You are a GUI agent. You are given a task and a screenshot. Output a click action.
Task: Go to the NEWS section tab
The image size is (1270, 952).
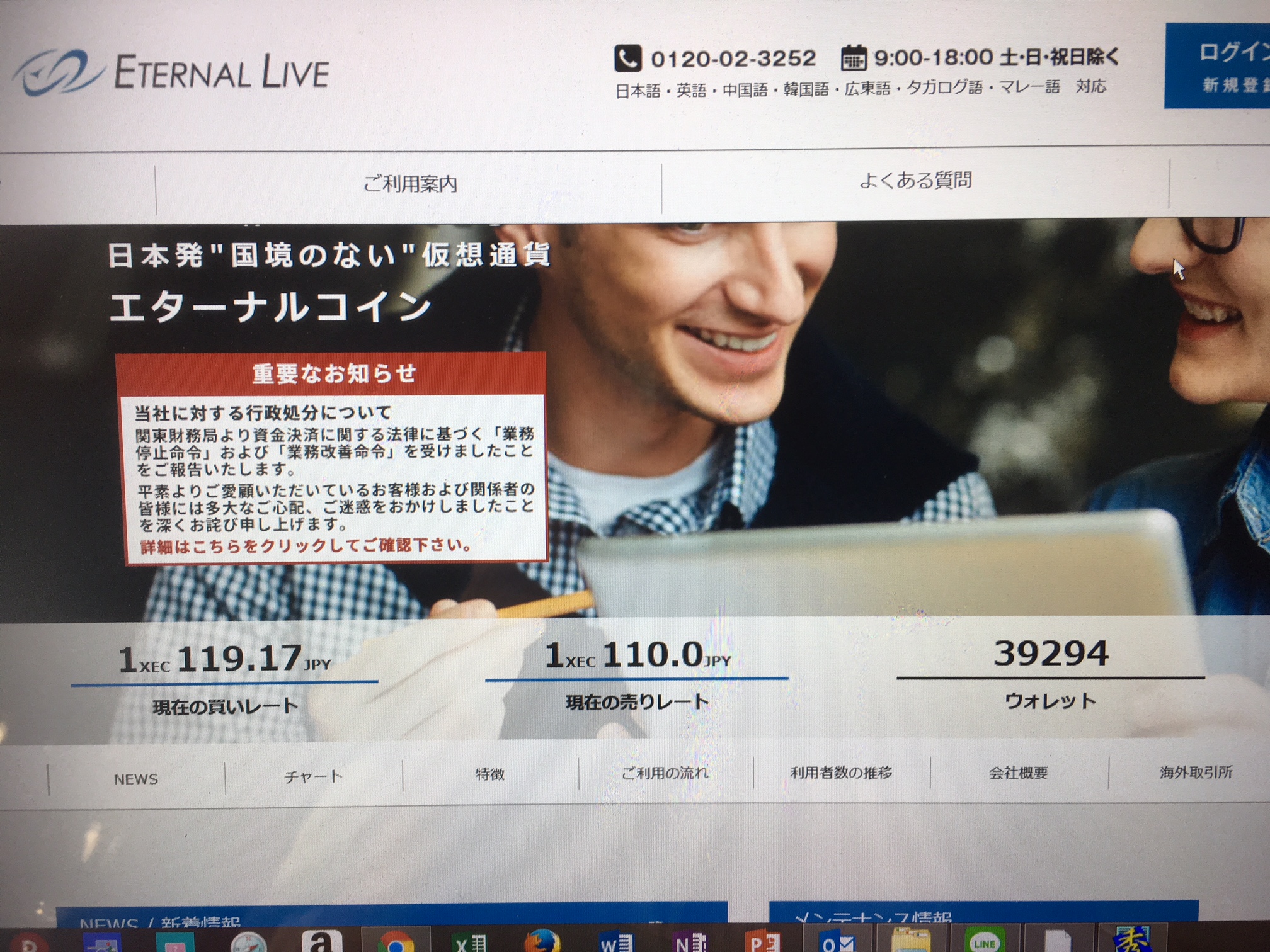pos(136,779)
